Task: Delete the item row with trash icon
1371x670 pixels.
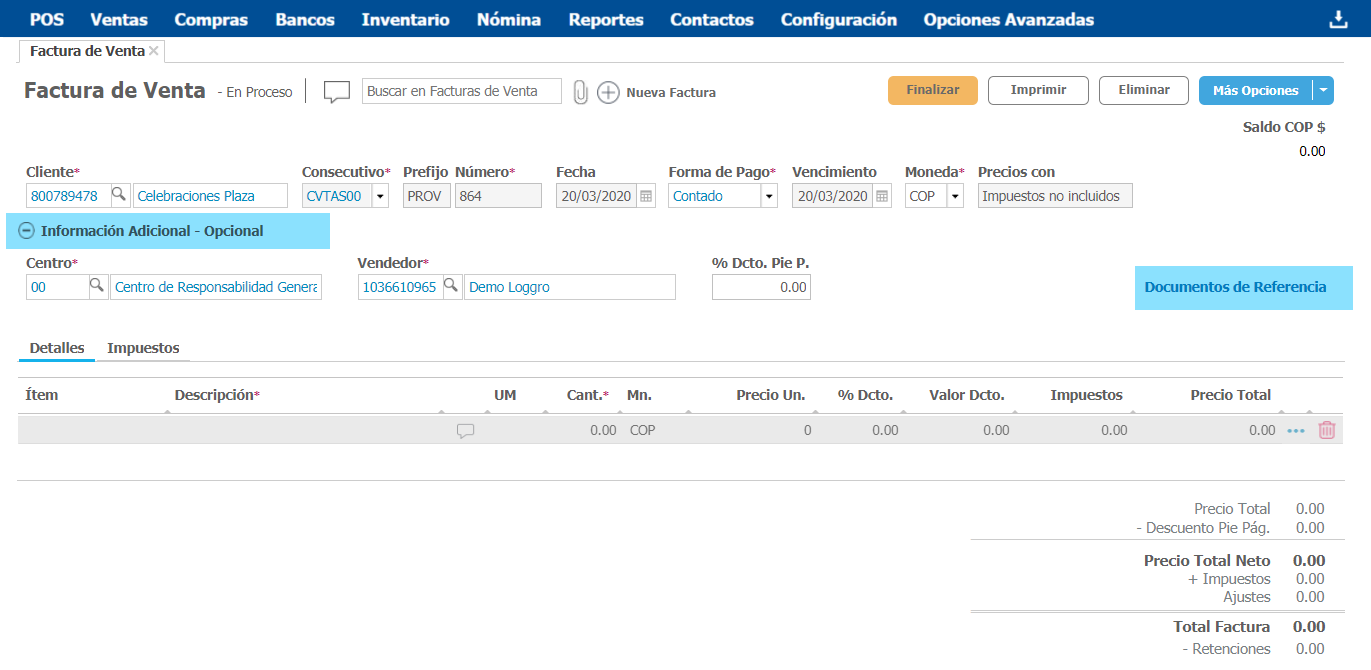Action: click(x=1326, y=430)
